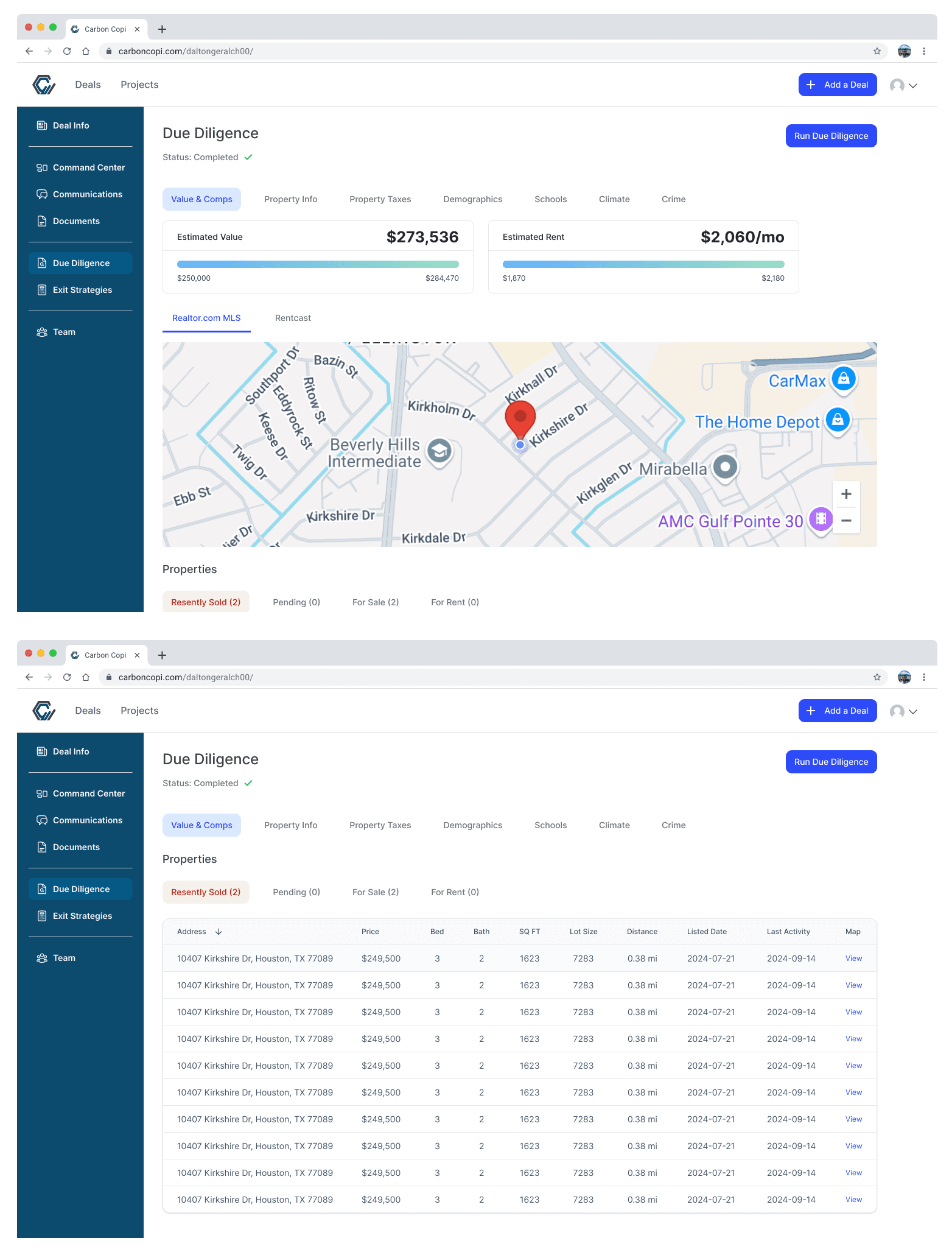Zoom in on the map

pyautogui.click(x=845, y=494)
